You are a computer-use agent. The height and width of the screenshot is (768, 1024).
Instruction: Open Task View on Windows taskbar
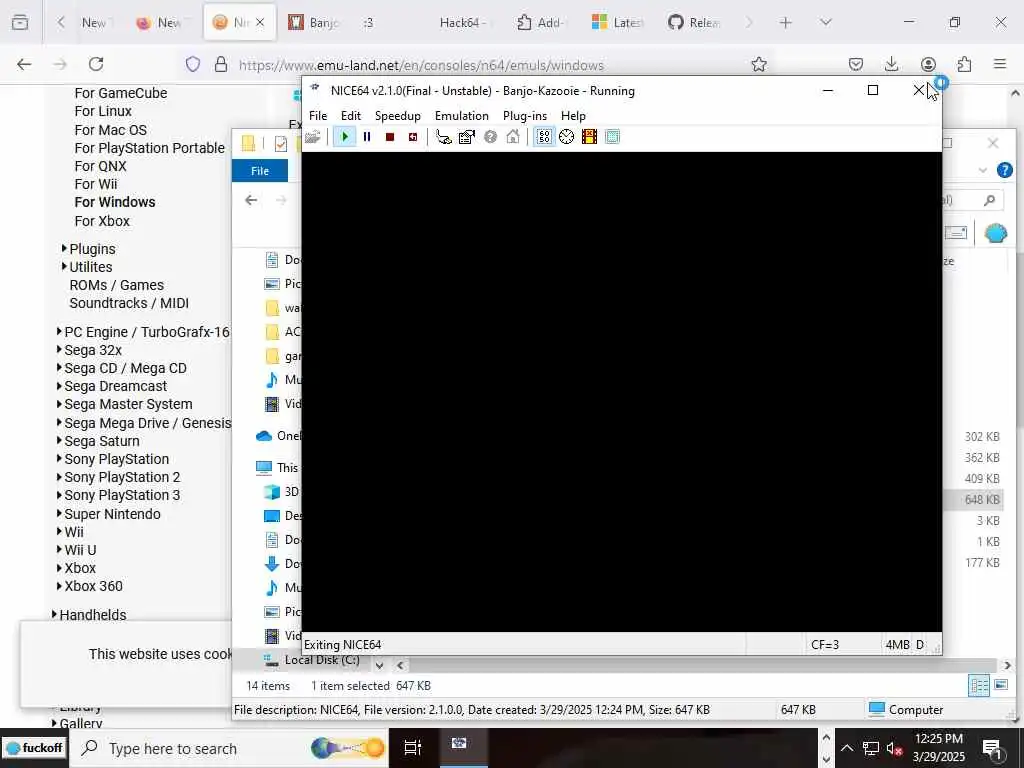413,748
